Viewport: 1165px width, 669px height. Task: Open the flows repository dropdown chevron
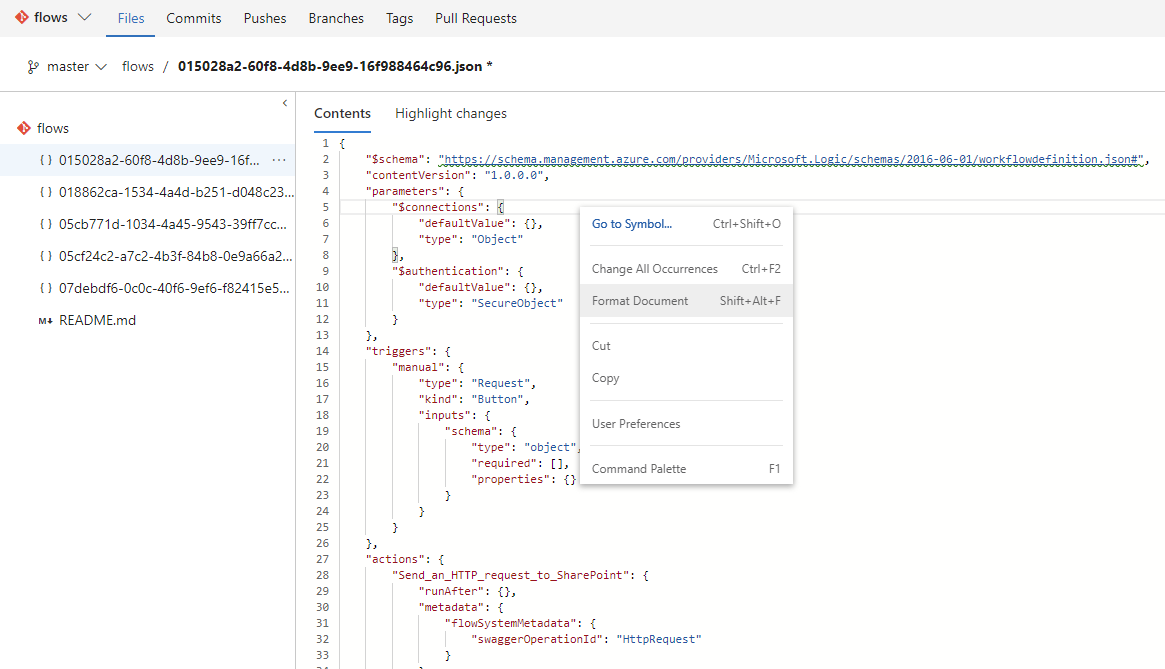84,18
